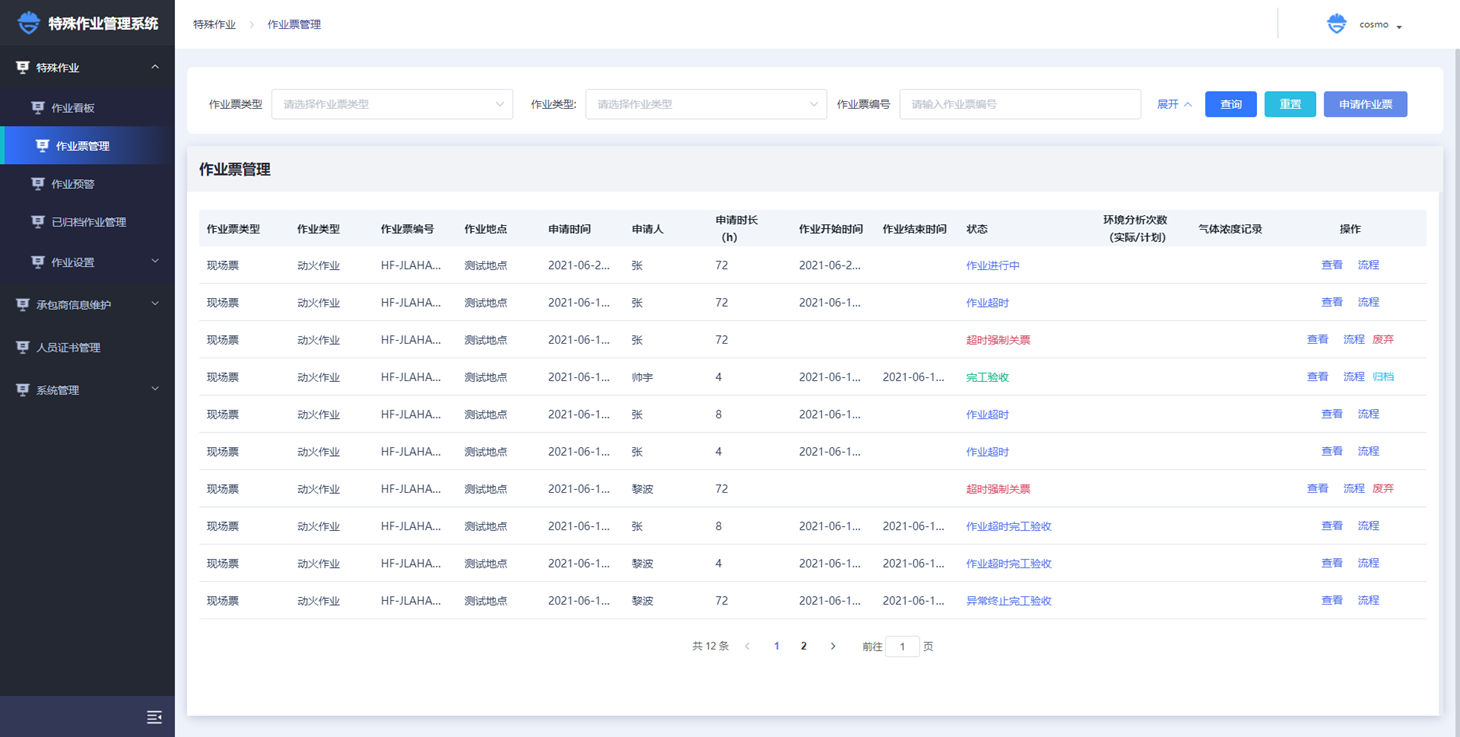
Task: Click 流程 in the 作业进行中 row
Action: (x=1368, y=265)
